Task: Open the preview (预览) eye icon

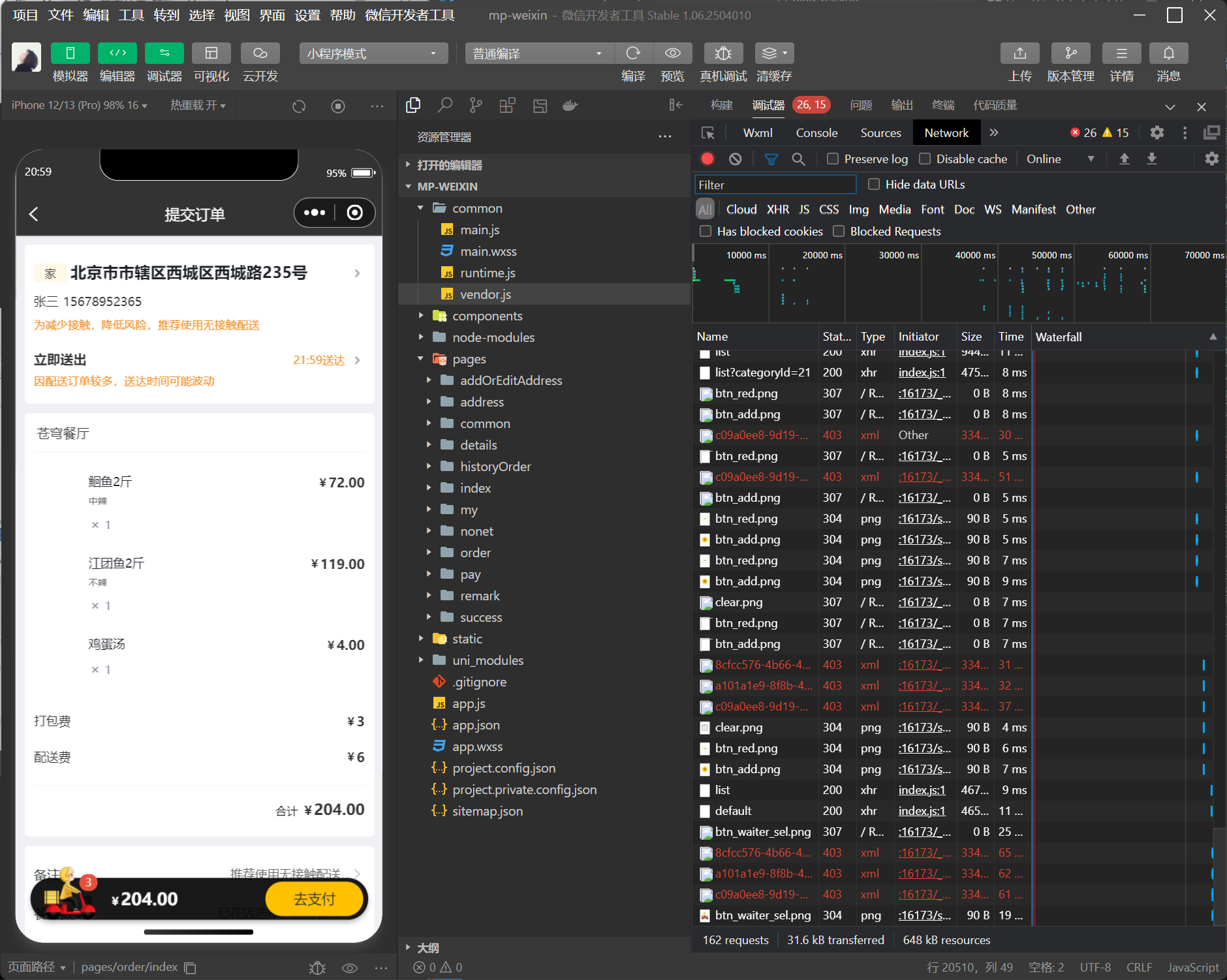Action: point(672,54)
